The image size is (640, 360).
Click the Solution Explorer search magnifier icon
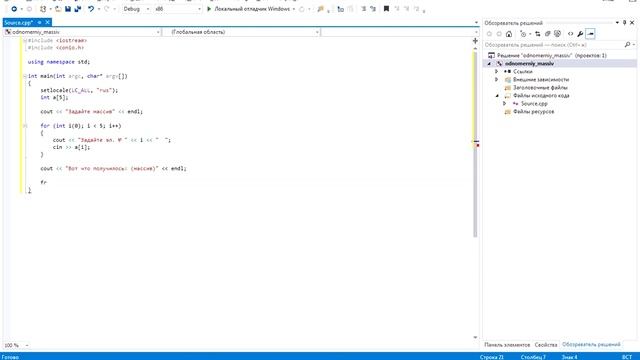(x=627, y=44)
